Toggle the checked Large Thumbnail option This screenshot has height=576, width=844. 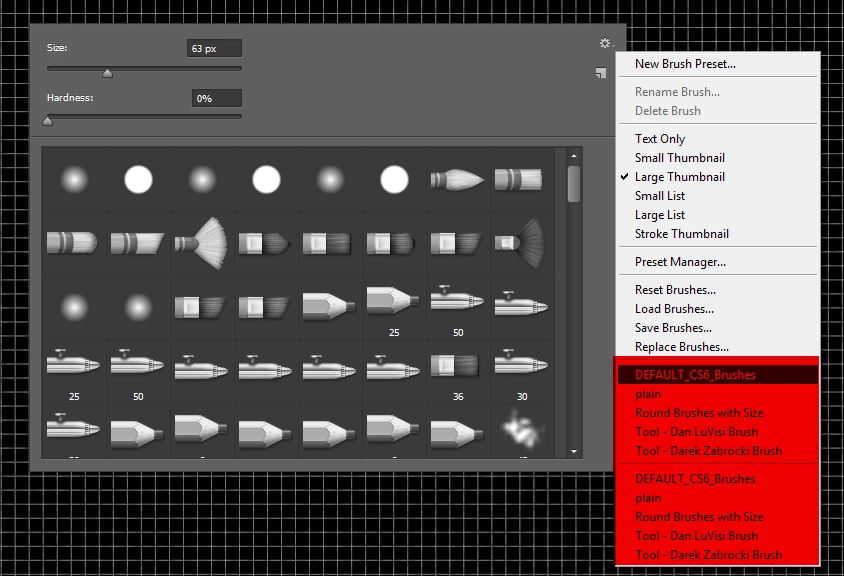(x=680, y=177)
